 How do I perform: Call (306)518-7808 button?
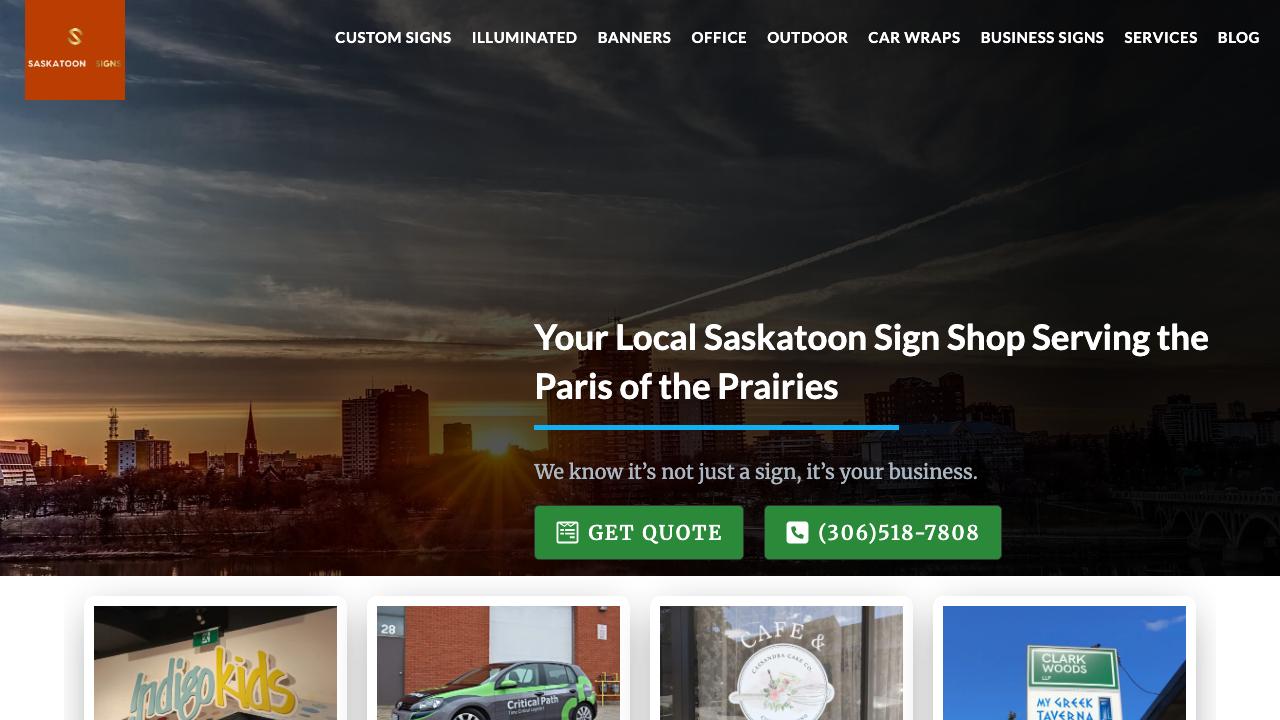tap(883, 532)
